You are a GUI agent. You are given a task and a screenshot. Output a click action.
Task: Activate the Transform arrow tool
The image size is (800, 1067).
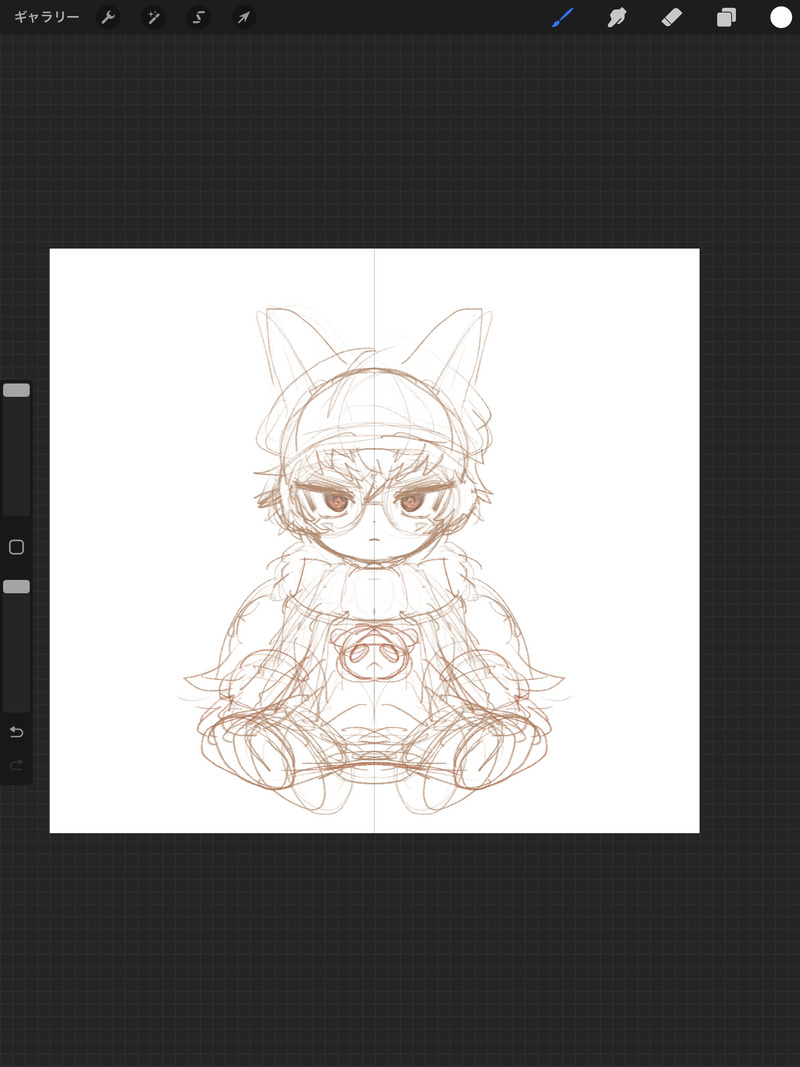244,17
